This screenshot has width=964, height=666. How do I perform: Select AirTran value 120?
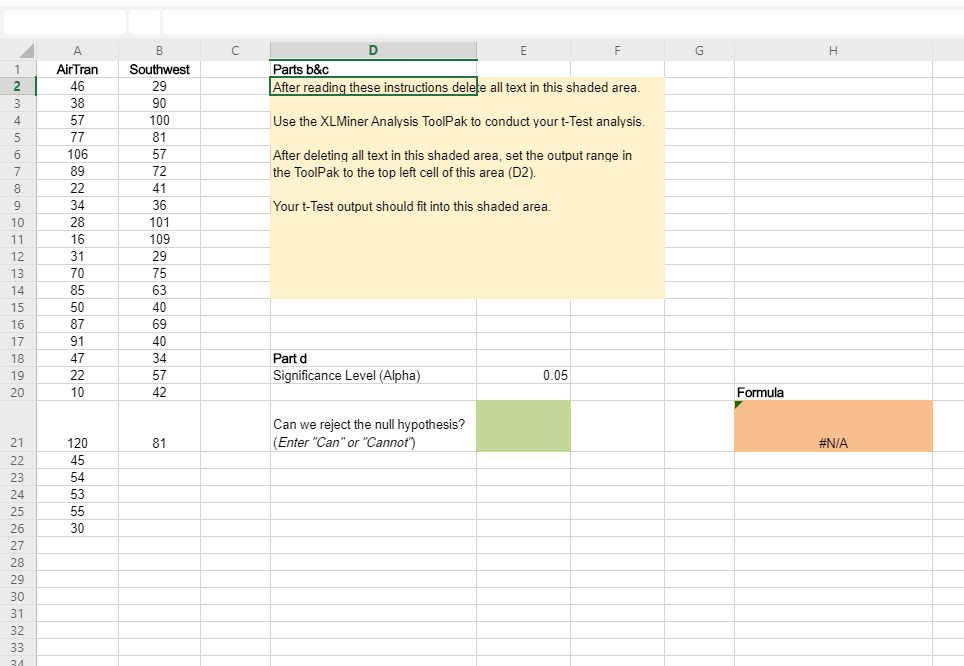(77, 426)
